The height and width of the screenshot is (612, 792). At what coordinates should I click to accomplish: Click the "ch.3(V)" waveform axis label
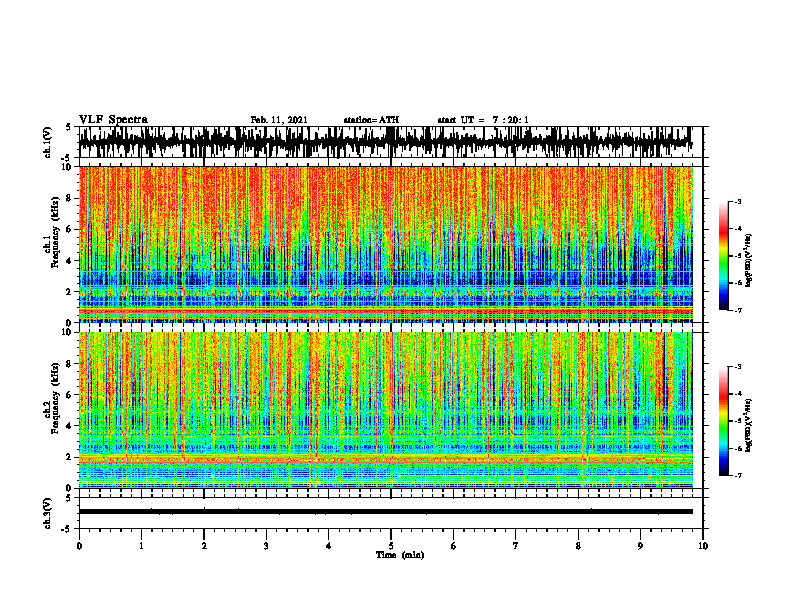[x=48, y=514]
